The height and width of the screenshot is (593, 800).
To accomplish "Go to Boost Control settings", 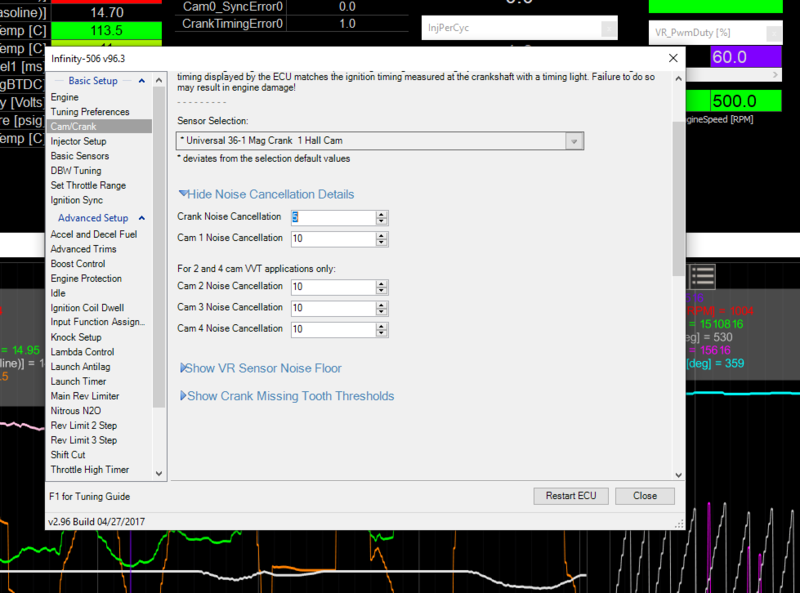I will pos(78,264).
